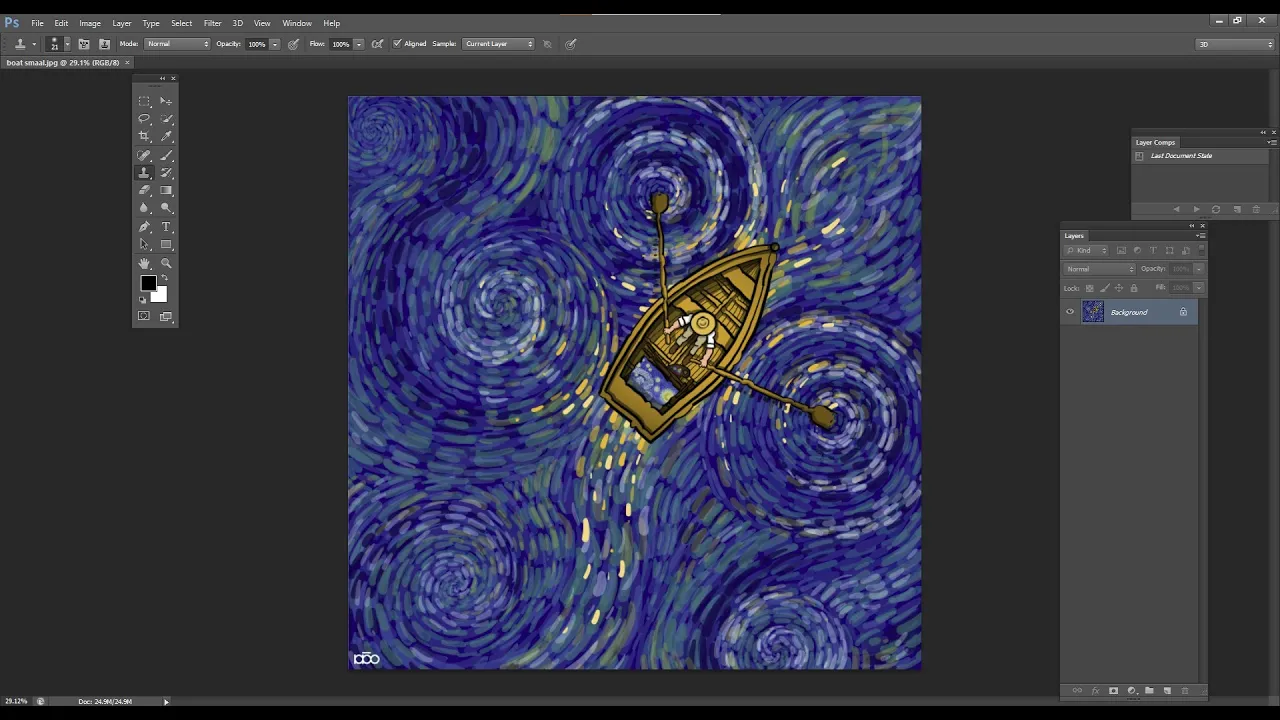1280x720 pixels.
Task: Select the Gradient tool
Action: (166, 190)
